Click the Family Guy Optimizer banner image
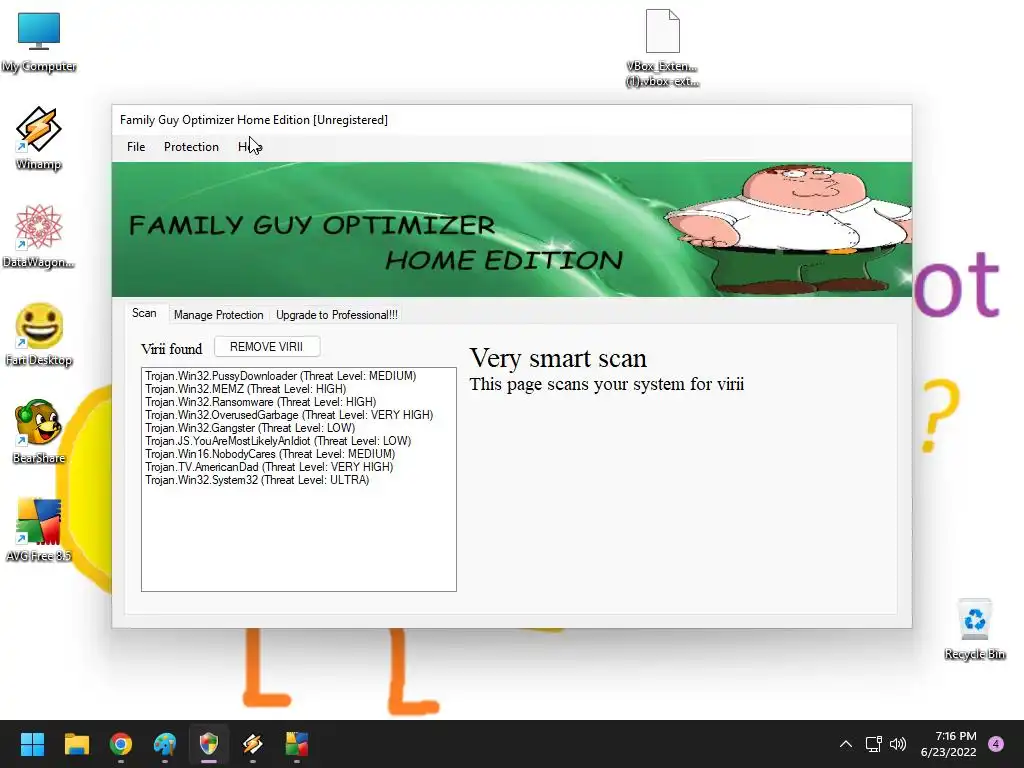 coord(512,229)
